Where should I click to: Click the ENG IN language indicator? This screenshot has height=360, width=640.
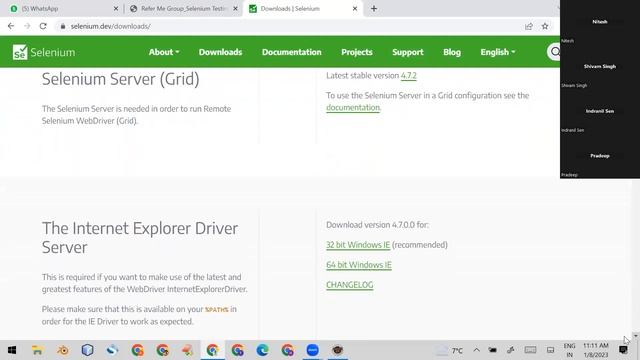(569, 350)
